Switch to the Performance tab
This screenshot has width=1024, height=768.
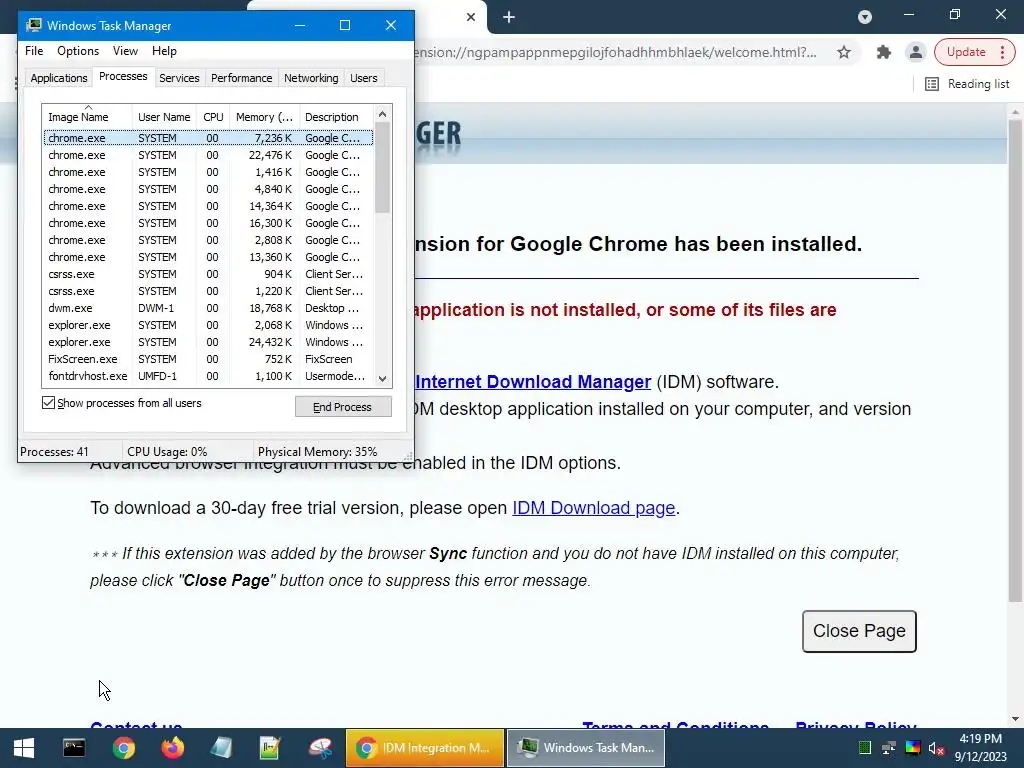tap(241, 78)
